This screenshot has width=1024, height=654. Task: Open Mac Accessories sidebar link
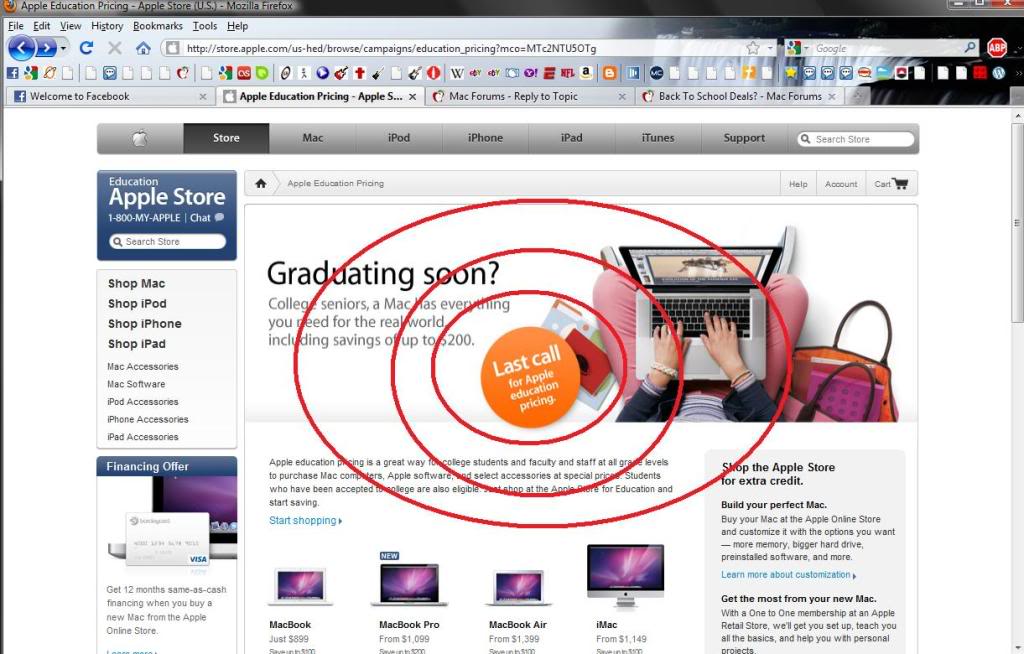[x=142, y=367]
